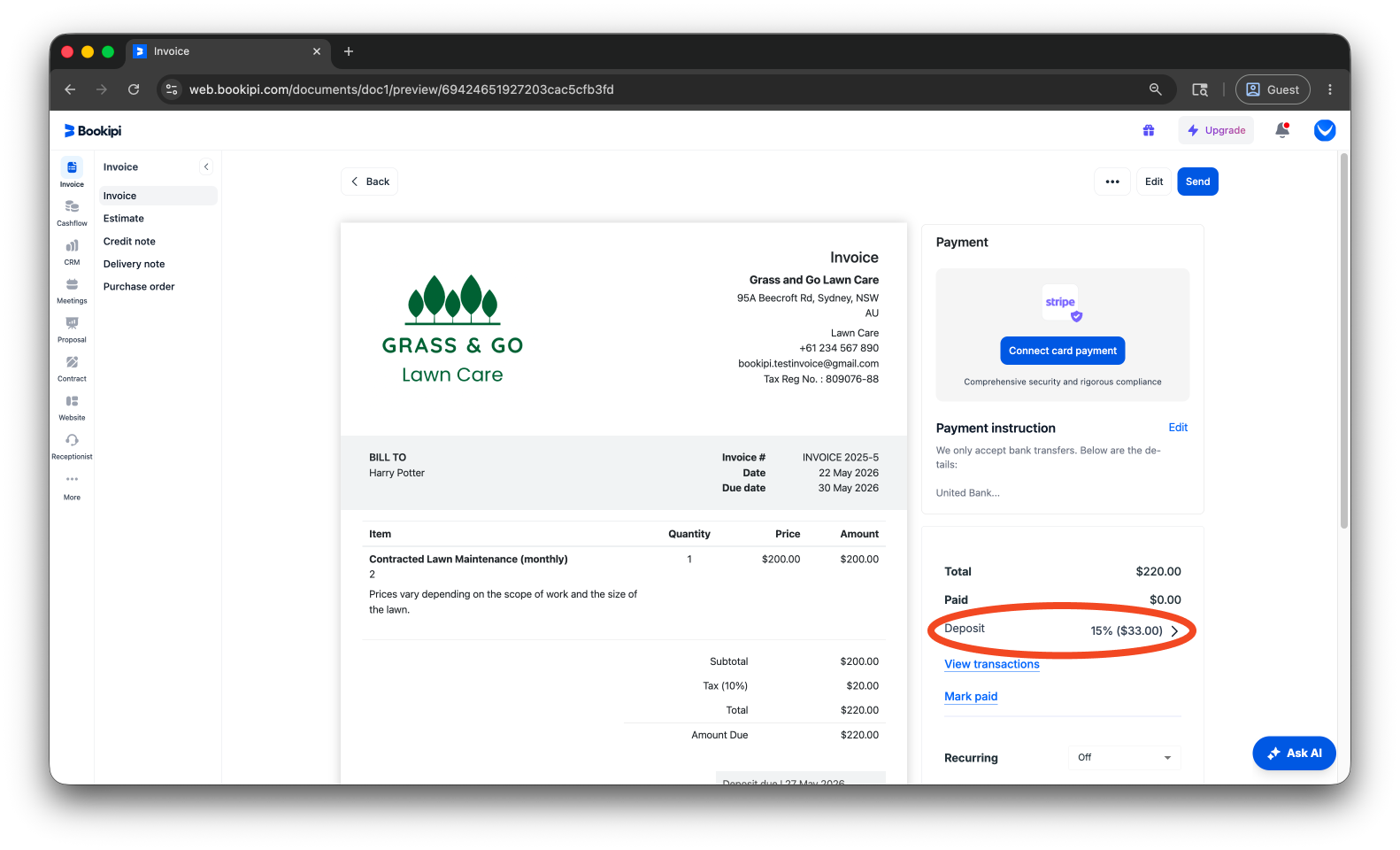Click the Paid $0.00 amount
Viewport: 1400px width, 850px height.
(1165, 599)
